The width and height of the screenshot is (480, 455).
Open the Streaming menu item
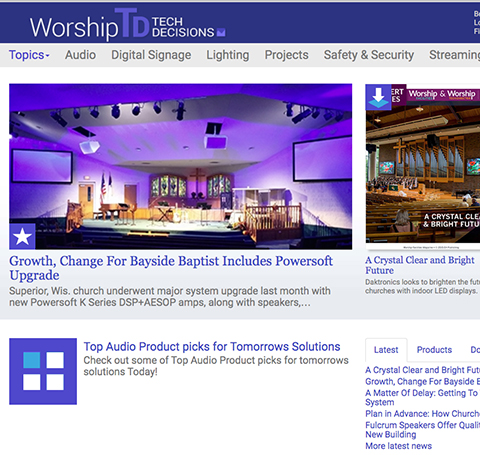click(x=455, y=55)
